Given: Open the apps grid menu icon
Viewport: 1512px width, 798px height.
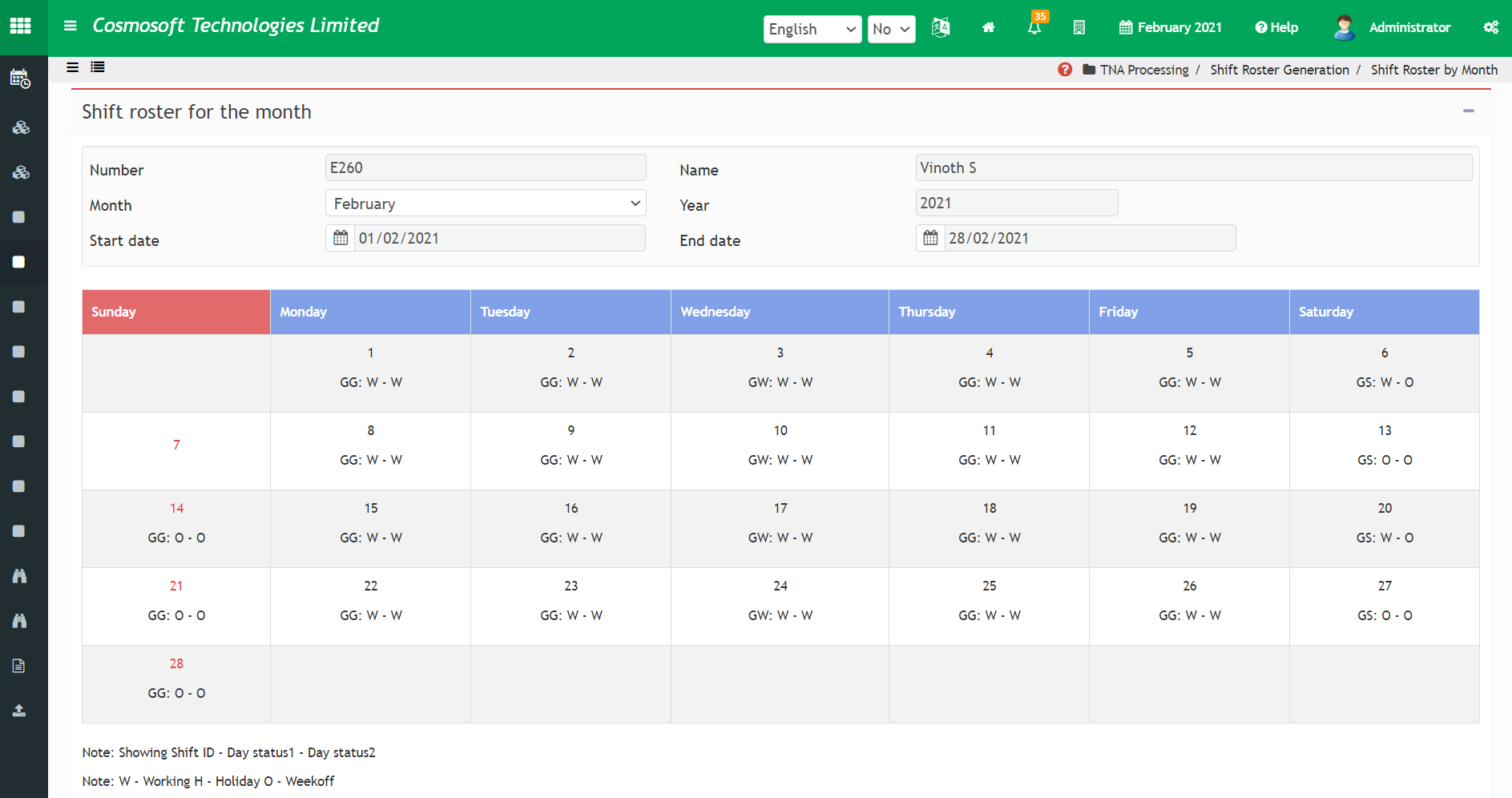Looking at the screenshot, I should coord(20,26).
